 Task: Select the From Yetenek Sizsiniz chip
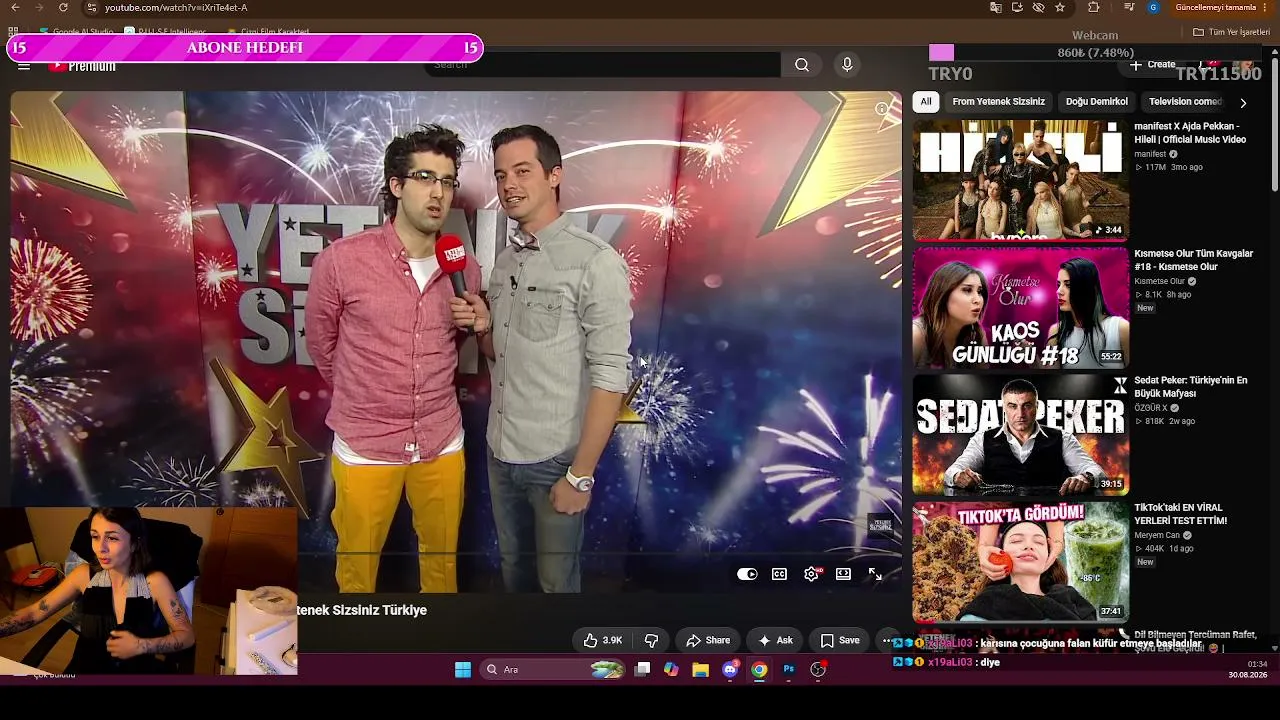click(998, 101)
